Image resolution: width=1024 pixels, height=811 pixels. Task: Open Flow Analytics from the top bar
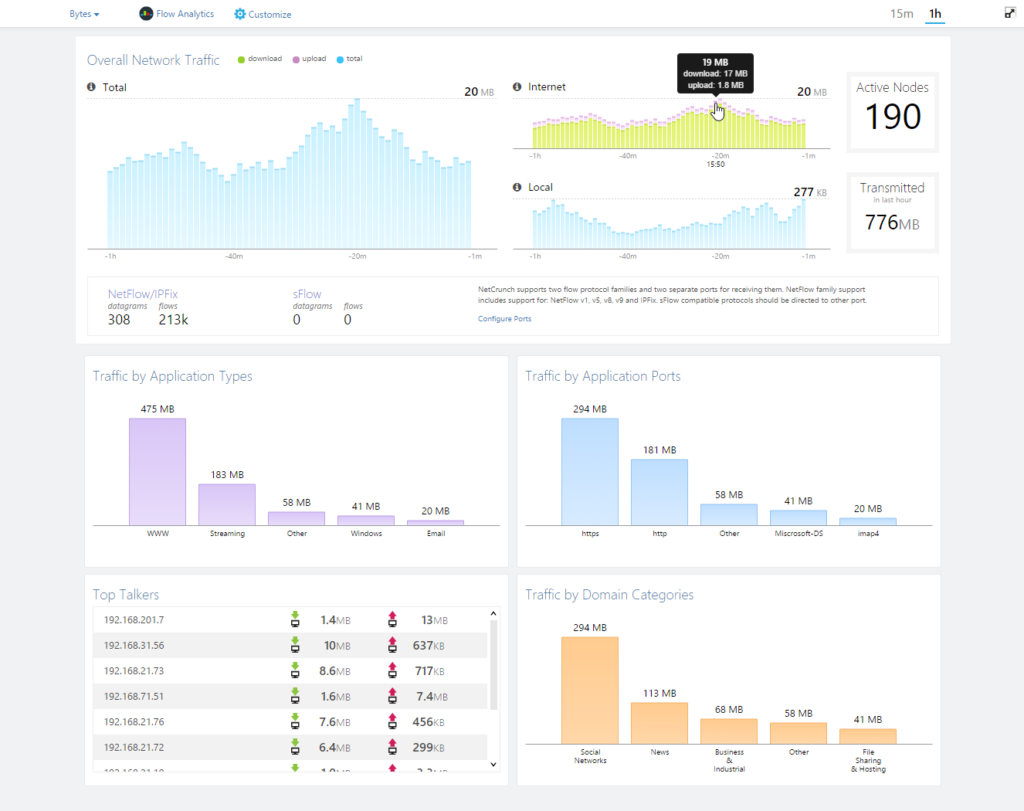[x=176, y=13]
